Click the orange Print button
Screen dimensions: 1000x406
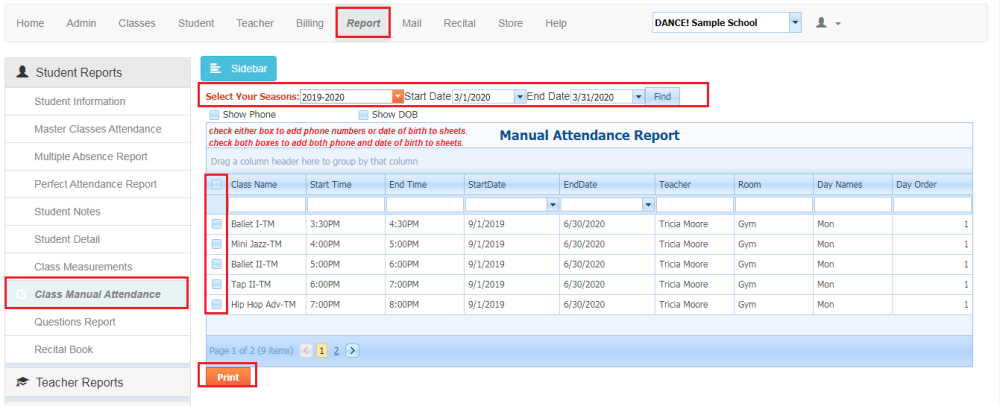pos(228,377)
